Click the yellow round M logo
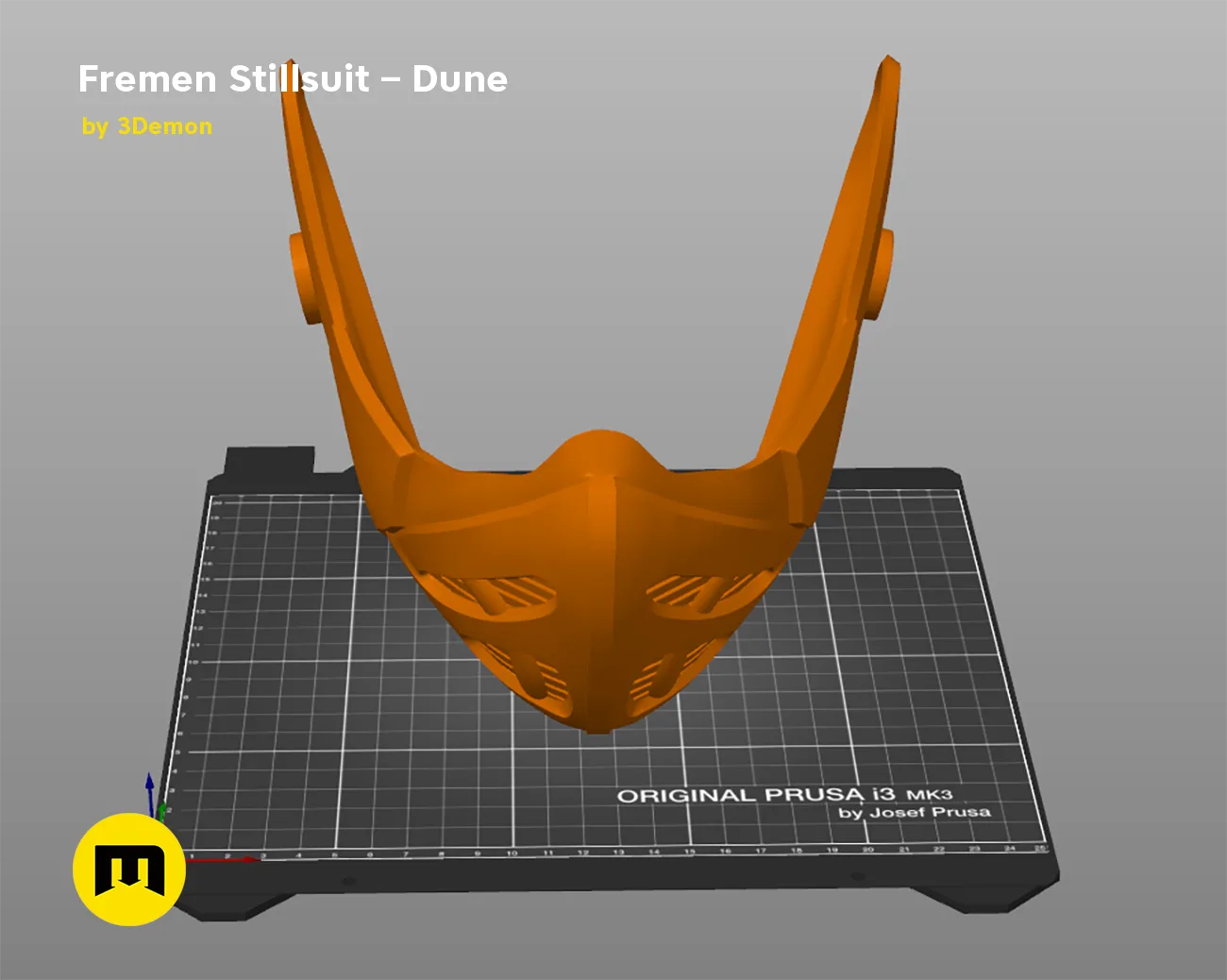Screen dimensions: 1227x980 tap(129, 870)
